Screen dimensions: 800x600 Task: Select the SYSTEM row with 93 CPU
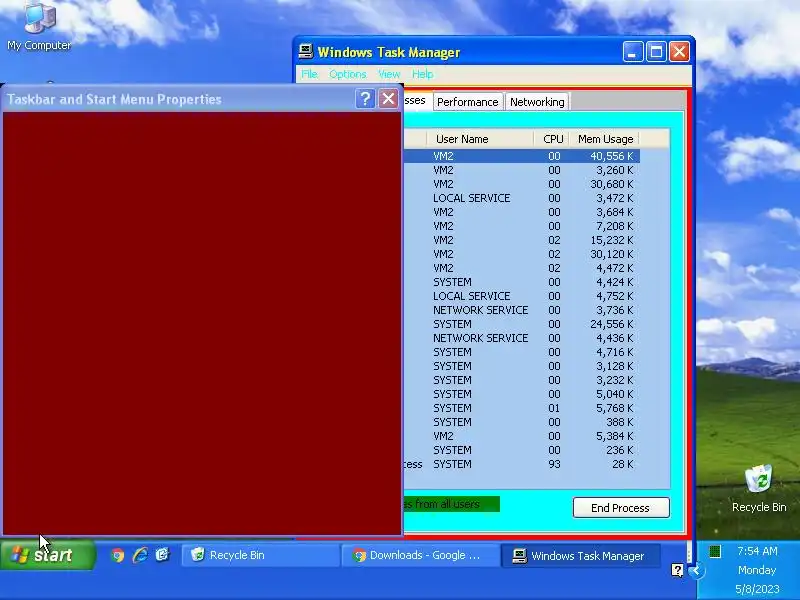521,464
